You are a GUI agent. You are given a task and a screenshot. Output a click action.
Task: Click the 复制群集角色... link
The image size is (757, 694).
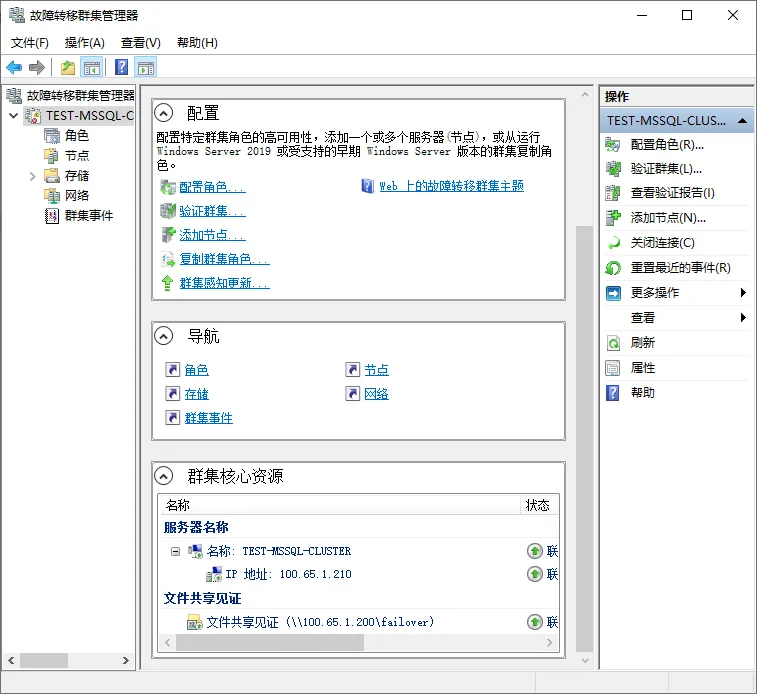(224, 259)
